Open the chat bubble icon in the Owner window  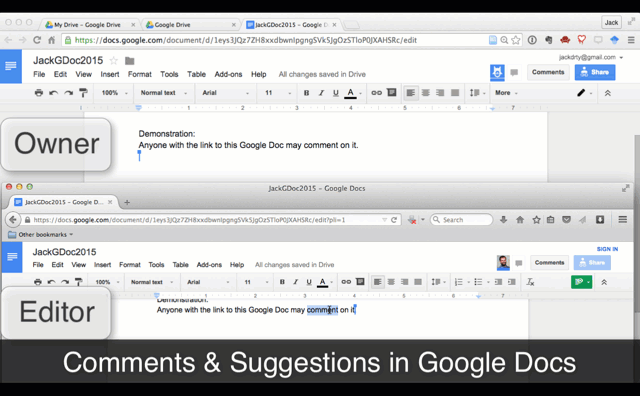[514, 73]
